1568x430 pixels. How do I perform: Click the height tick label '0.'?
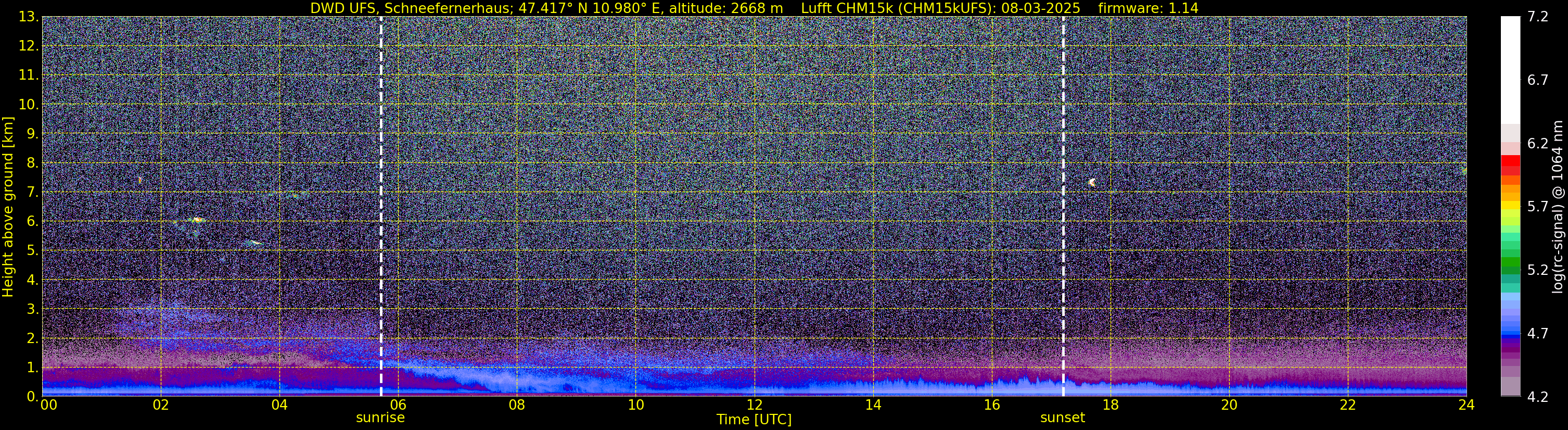coord(33,397)
